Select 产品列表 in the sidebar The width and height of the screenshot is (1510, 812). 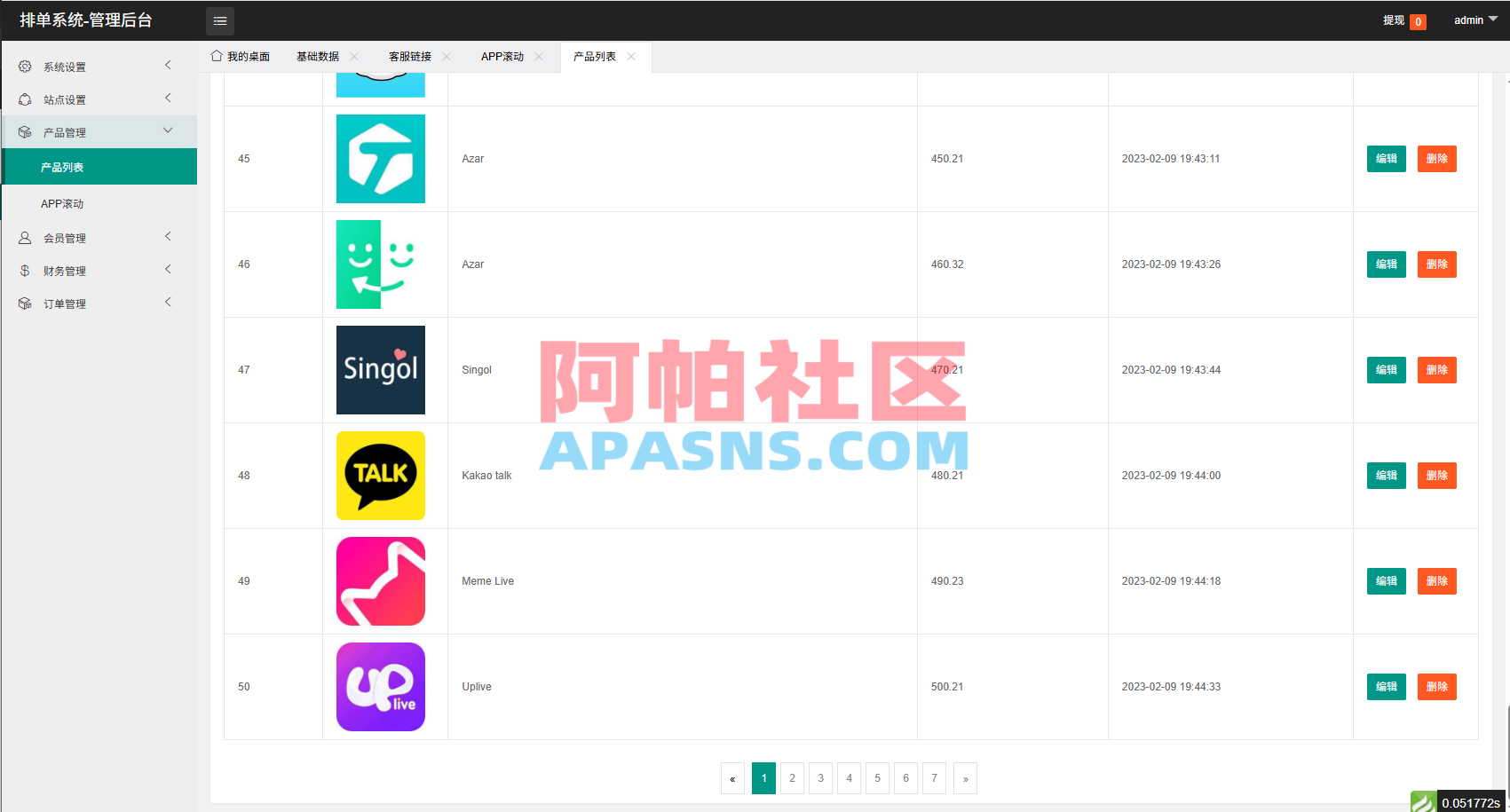coord(100,167)
